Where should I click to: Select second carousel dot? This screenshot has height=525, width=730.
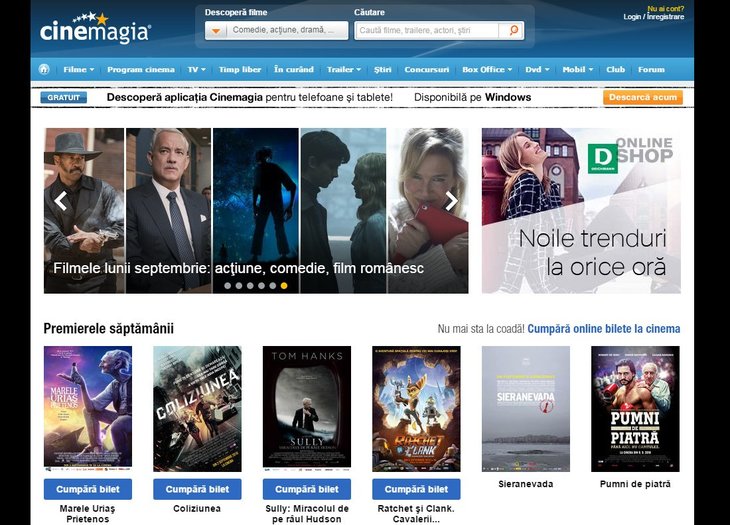tap(239, 286)
